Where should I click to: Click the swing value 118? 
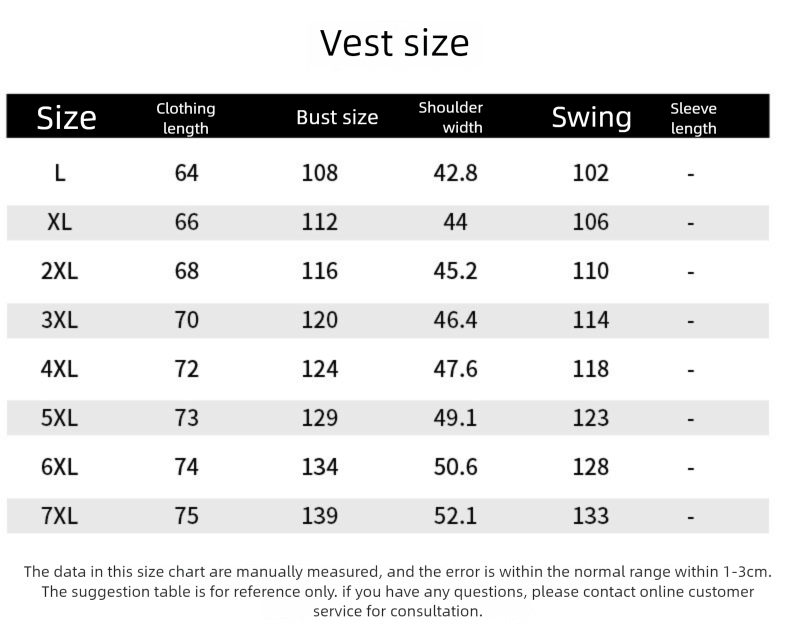pos(590,369)
